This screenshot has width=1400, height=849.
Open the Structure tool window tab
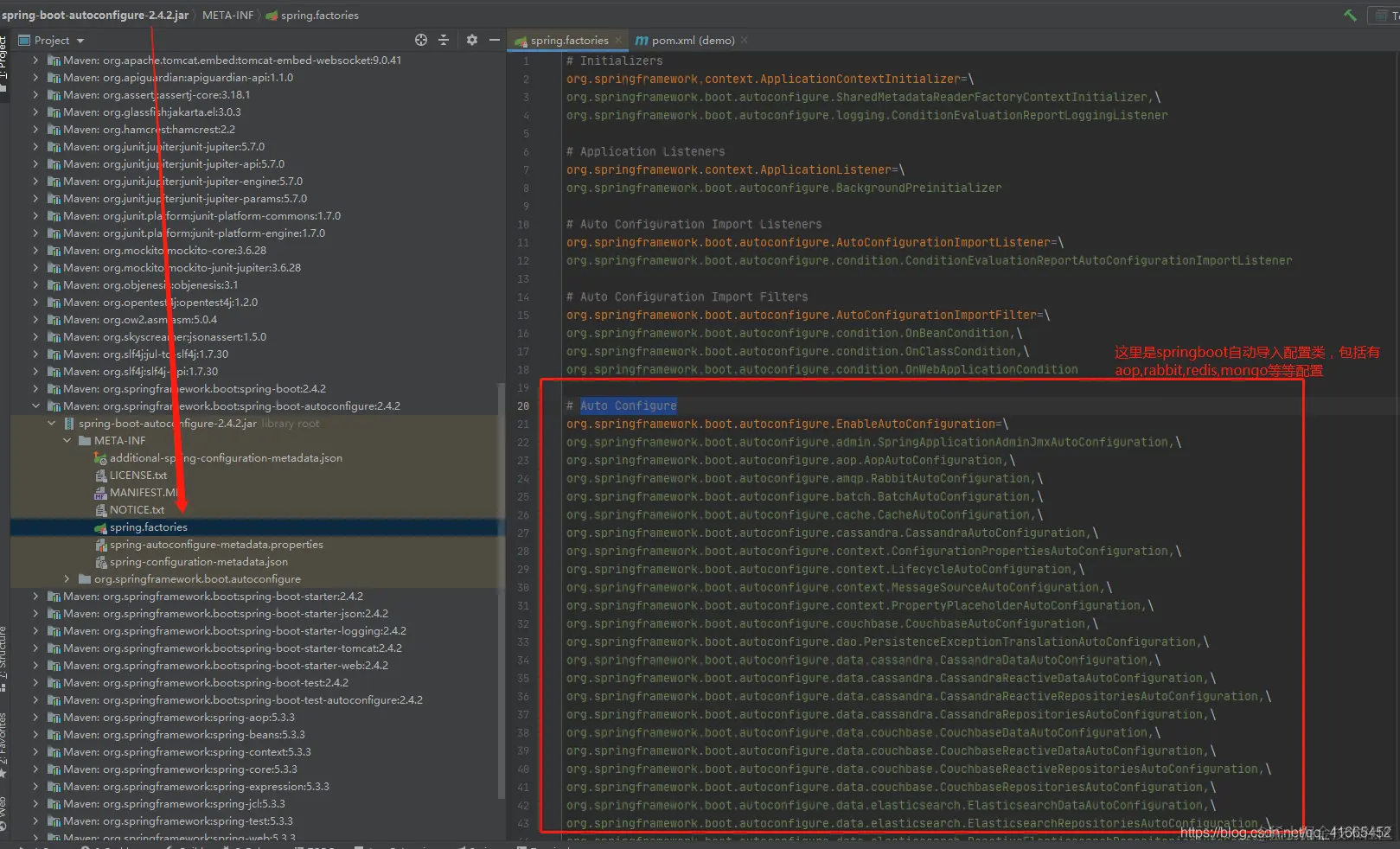[3, 657]
